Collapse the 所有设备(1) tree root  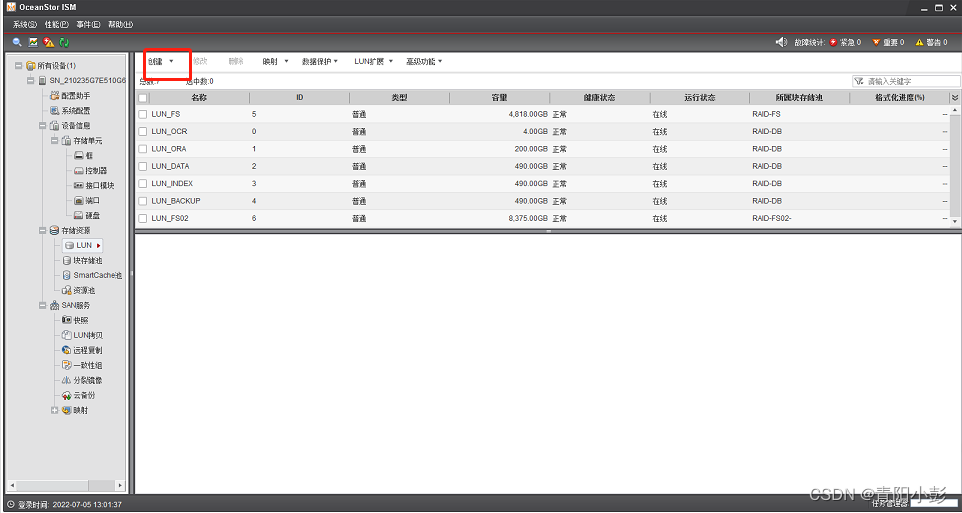(18, 66)
